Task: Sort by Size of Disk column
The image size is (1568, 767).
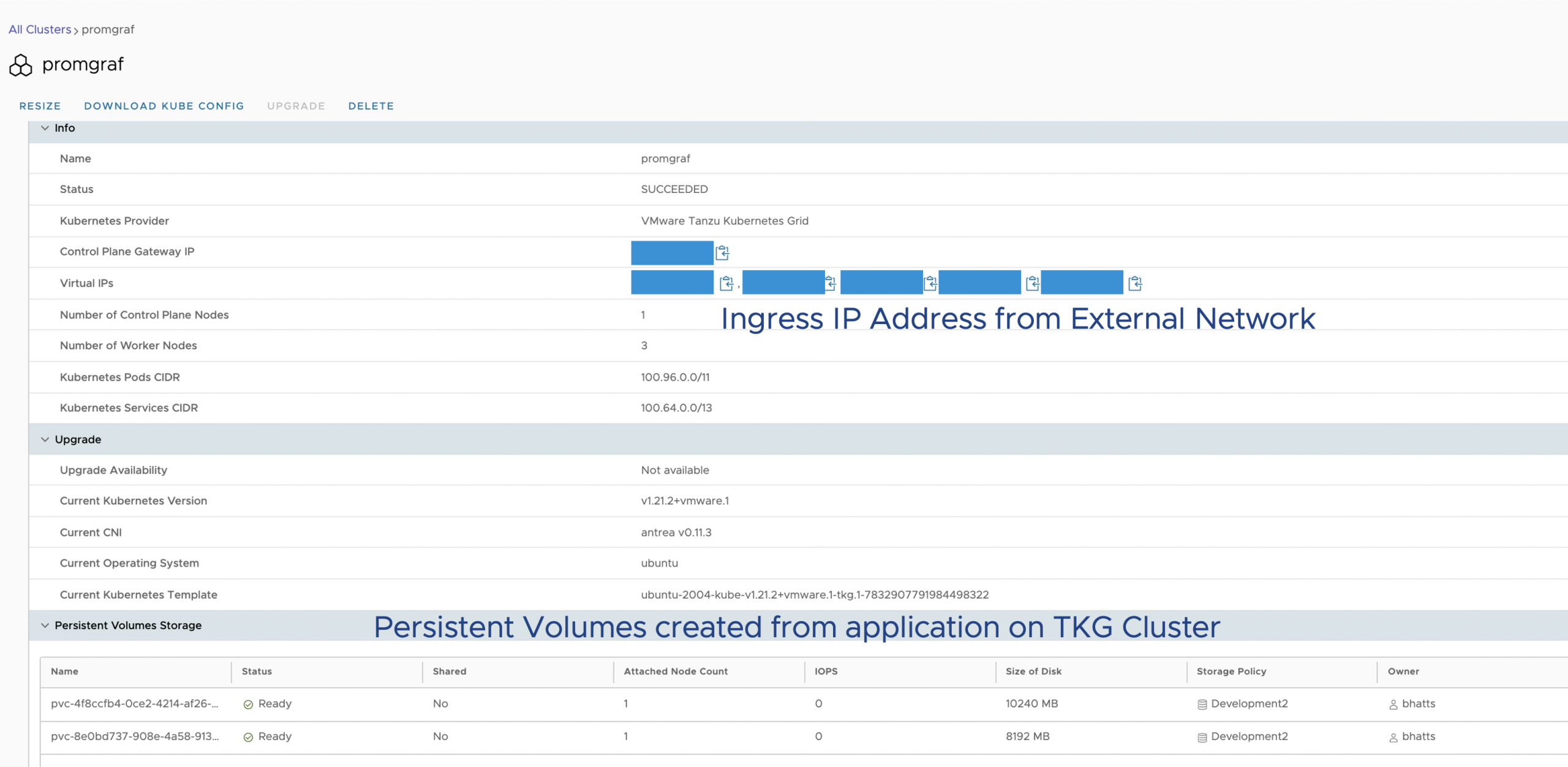Action: pos(1033,671)
